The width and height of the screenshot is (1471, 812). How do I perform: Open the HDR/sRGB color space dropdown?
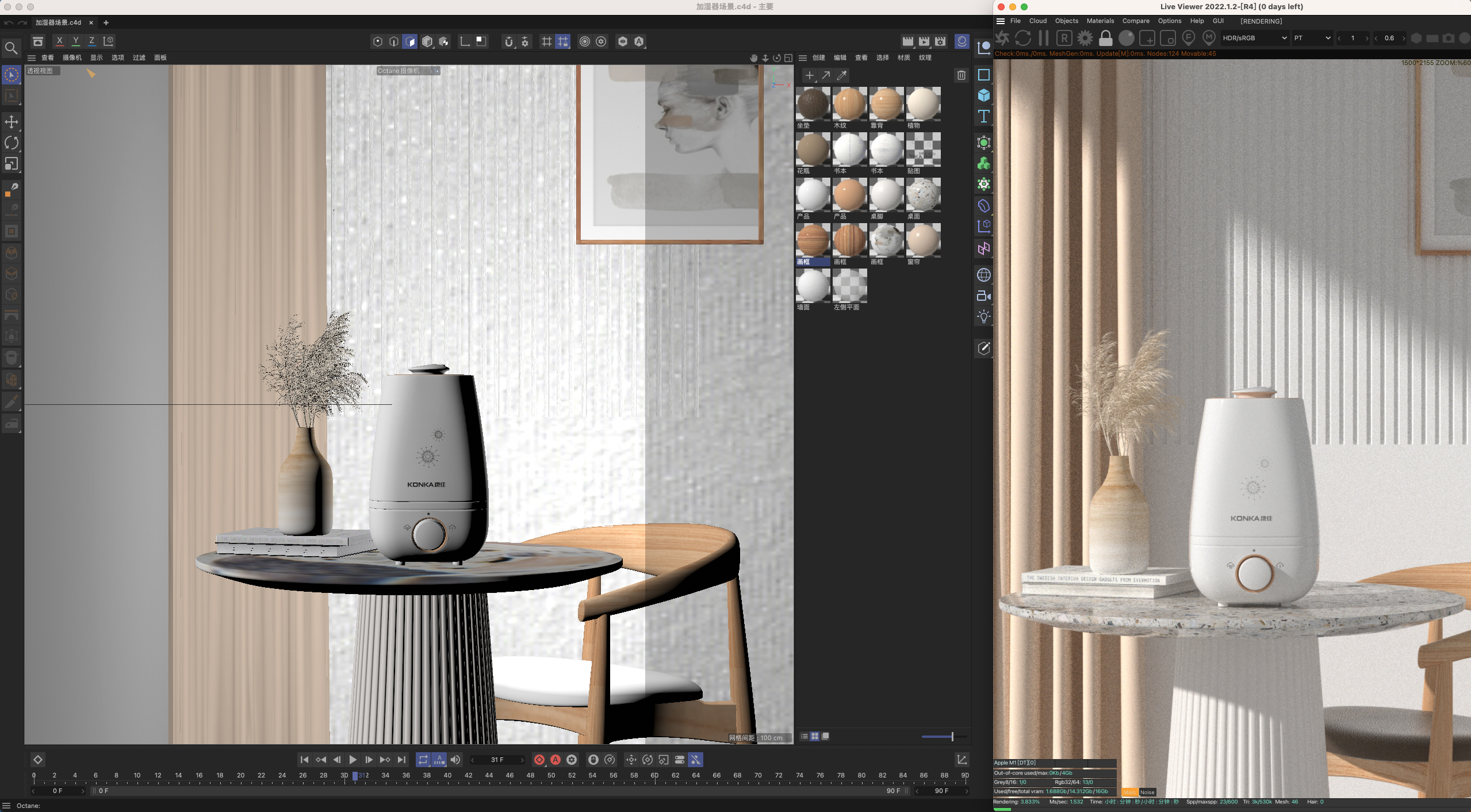tap(1254, 38)
